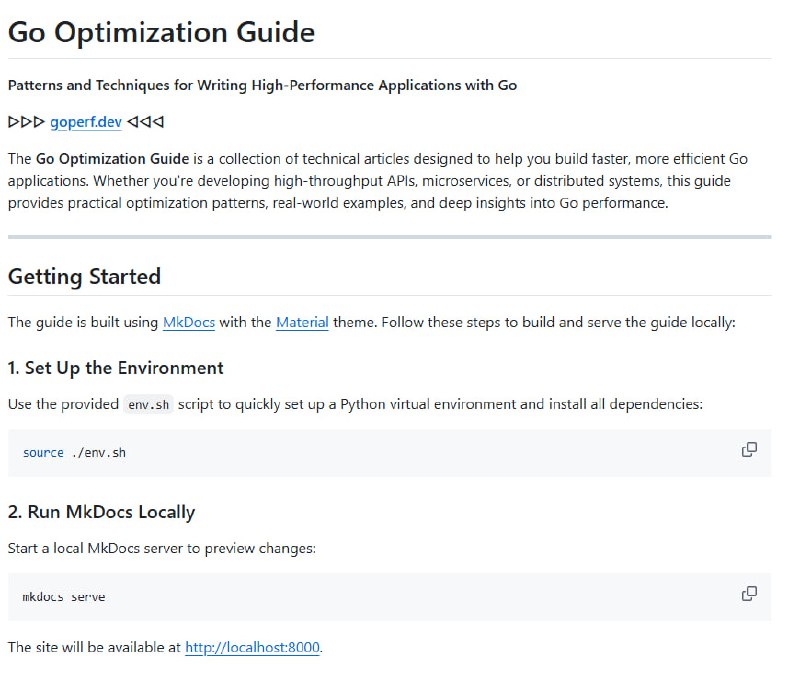The height and width of the screenshot is (680, 800).
Task: Click the arrows surrounding the goperf.dev link
Action: coord(28,122)
